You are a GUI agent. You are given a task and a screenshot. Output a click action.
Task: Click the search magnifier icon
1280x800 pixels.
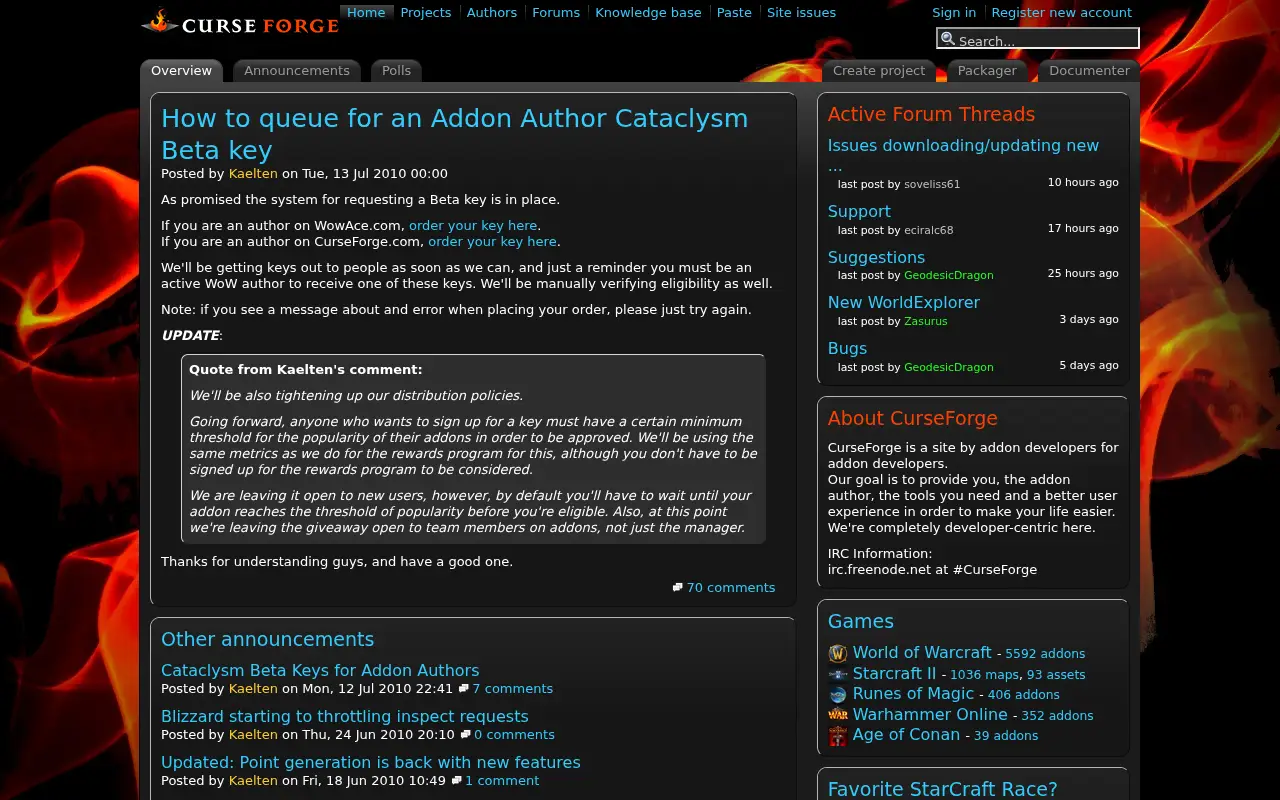(x=948, y=39)
